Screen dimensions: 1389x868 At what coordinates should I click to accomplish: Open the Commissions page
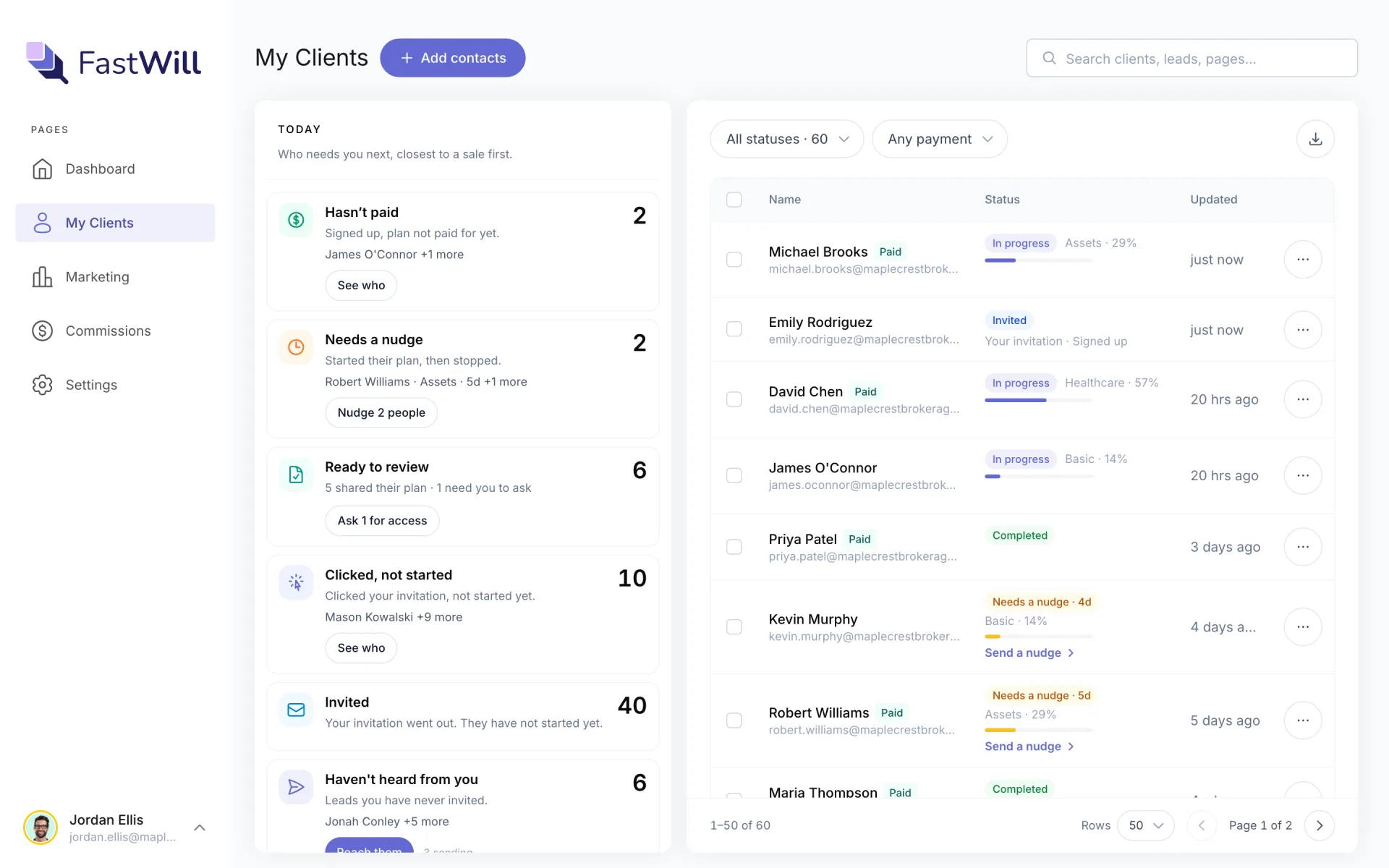coord(115,331)
